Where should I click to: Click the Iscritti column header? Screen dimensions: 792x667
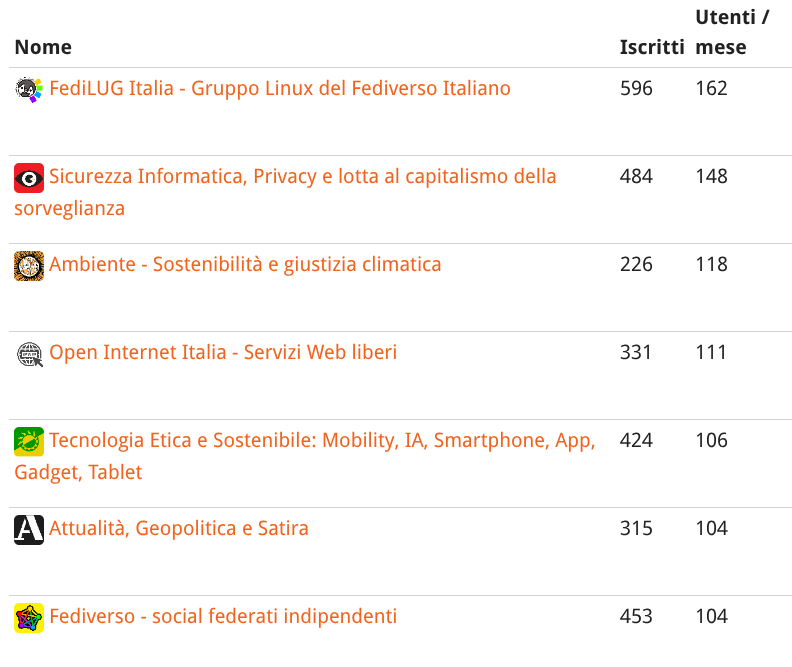(x=652, y=47)
